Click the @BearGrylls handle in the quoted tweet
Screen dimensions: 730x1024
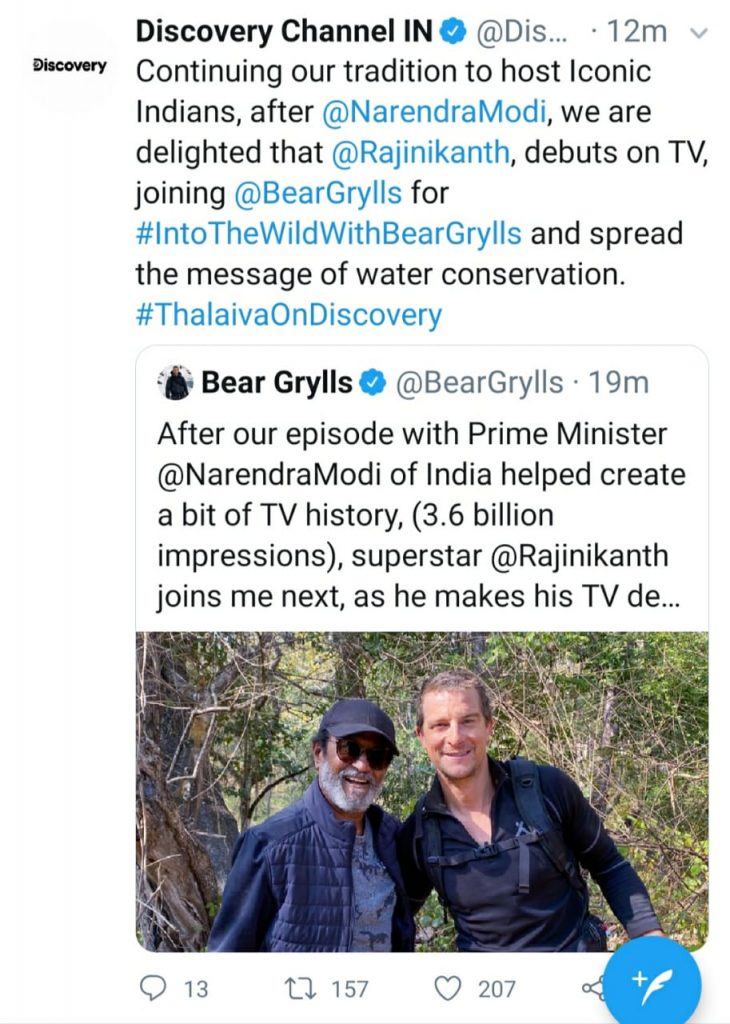pos(479,382)
